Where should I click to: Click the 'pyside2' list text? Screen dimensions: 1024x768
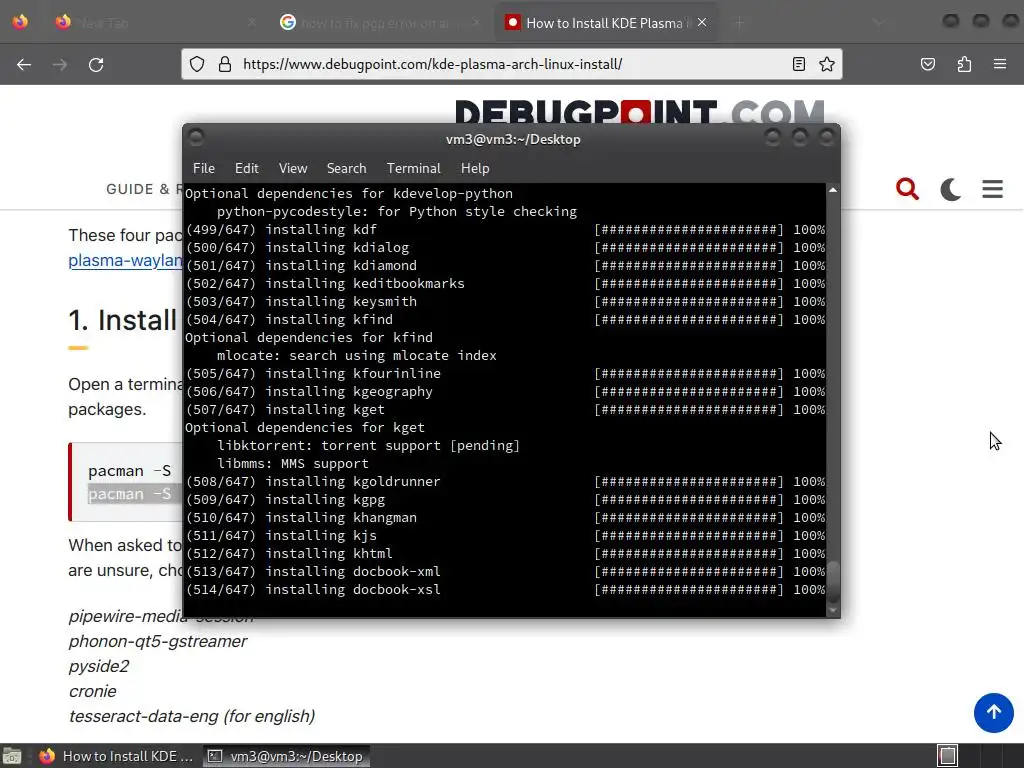pyautogui.click(x=99, y=666)
